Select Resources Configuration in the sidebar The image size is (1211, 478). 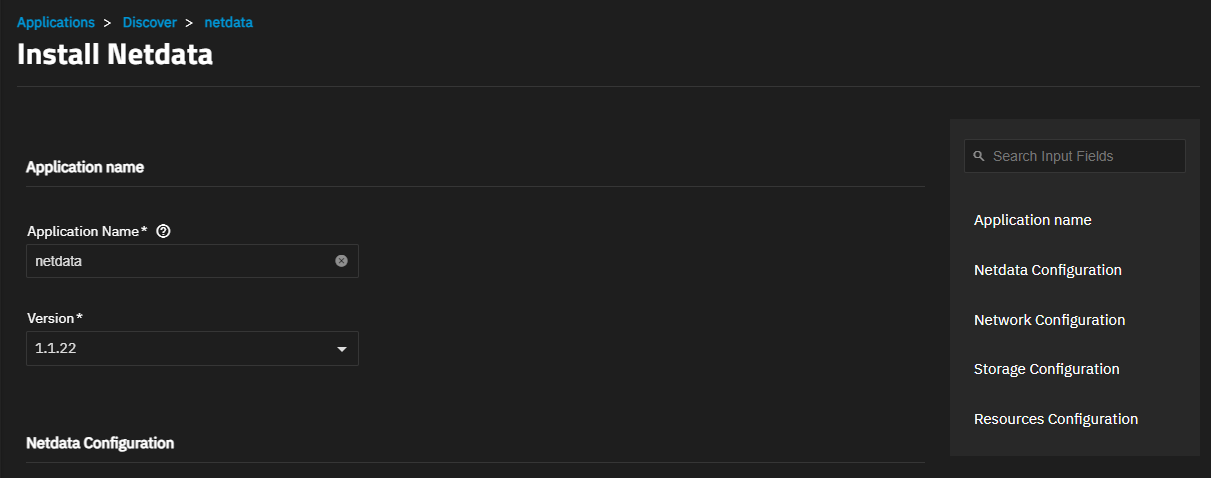[x=1055, y=419]
